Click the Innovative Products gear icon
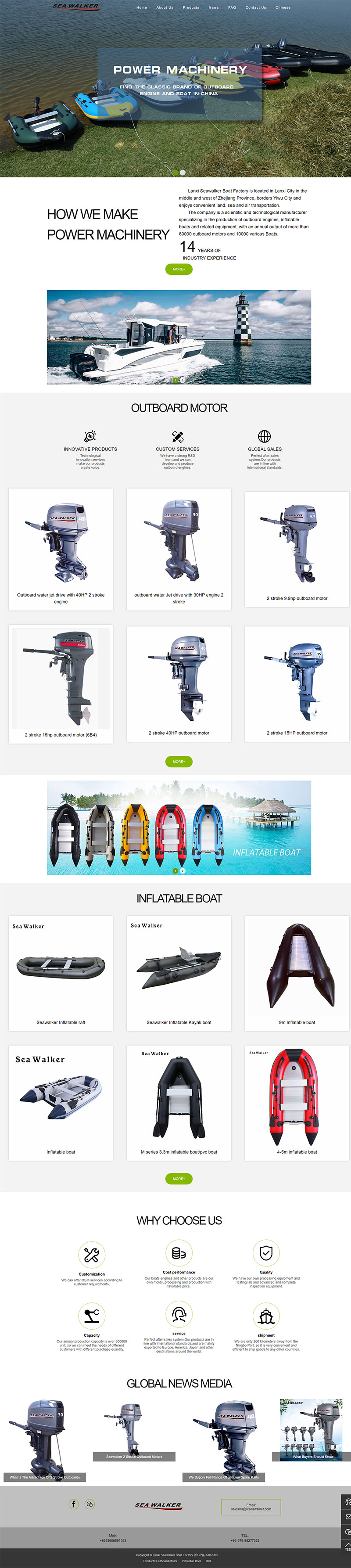Screen dimensions: 351x1568 point(90,436)
